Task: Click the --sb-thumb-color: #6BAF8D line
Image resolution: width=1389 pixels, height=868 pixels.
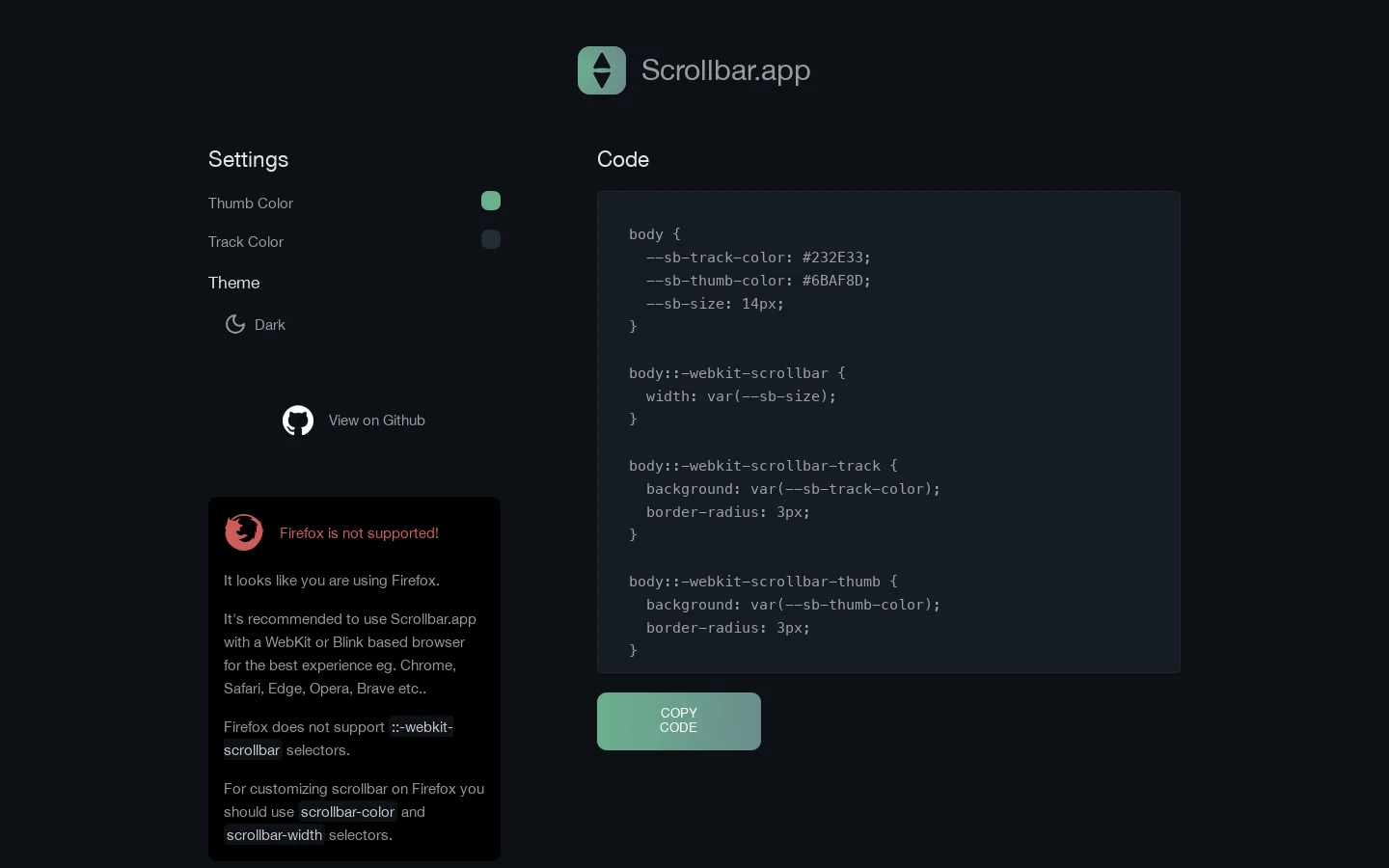Action: 758,281
